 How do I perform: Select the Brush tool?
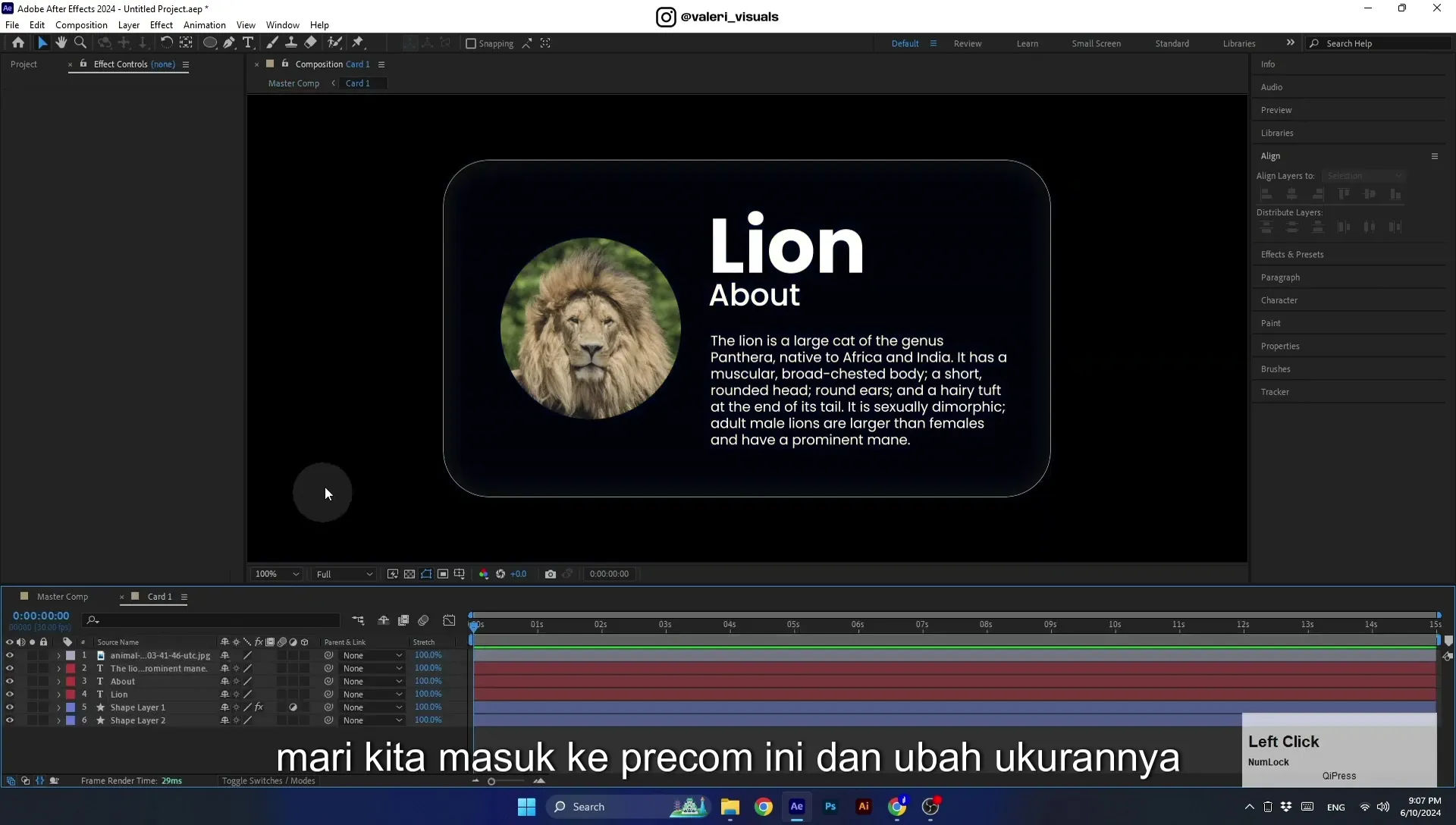click(x=271, y=43)
